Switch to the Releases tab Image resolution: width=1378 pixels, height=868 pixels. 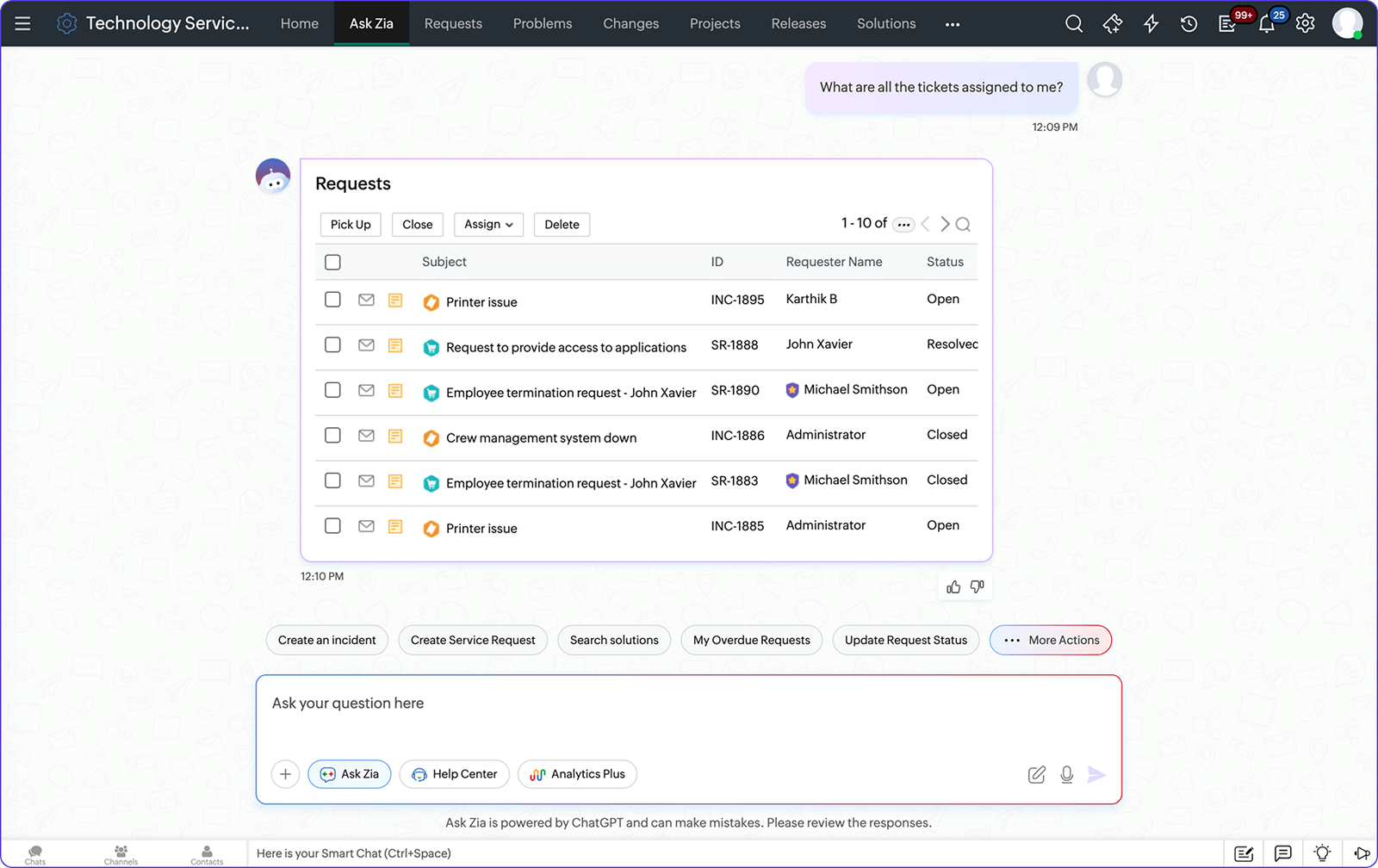click(798, 23)
